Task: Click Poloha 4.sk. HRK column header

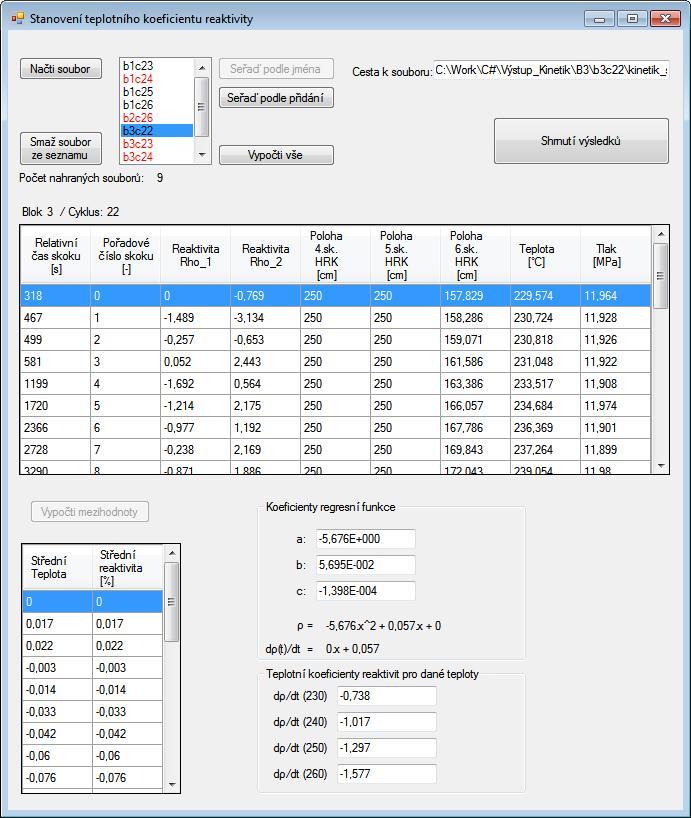Action: [x=326, y=256]
